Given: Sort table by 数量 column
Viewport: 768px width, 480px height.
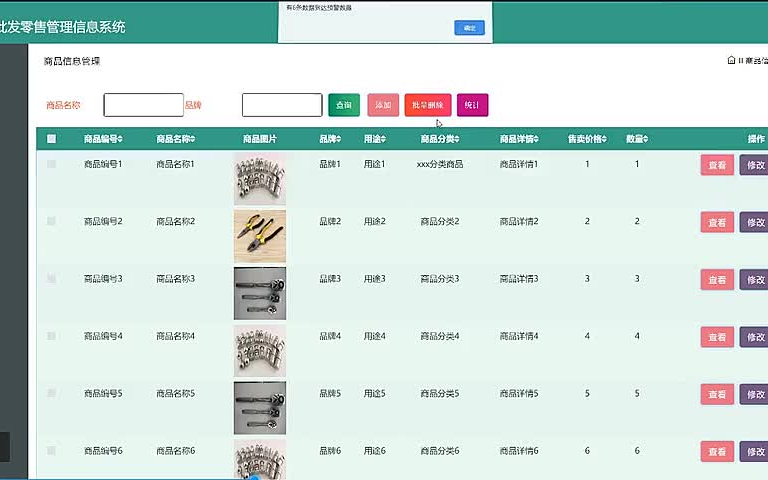Looking at the screenshot, I should coord(637,139).
